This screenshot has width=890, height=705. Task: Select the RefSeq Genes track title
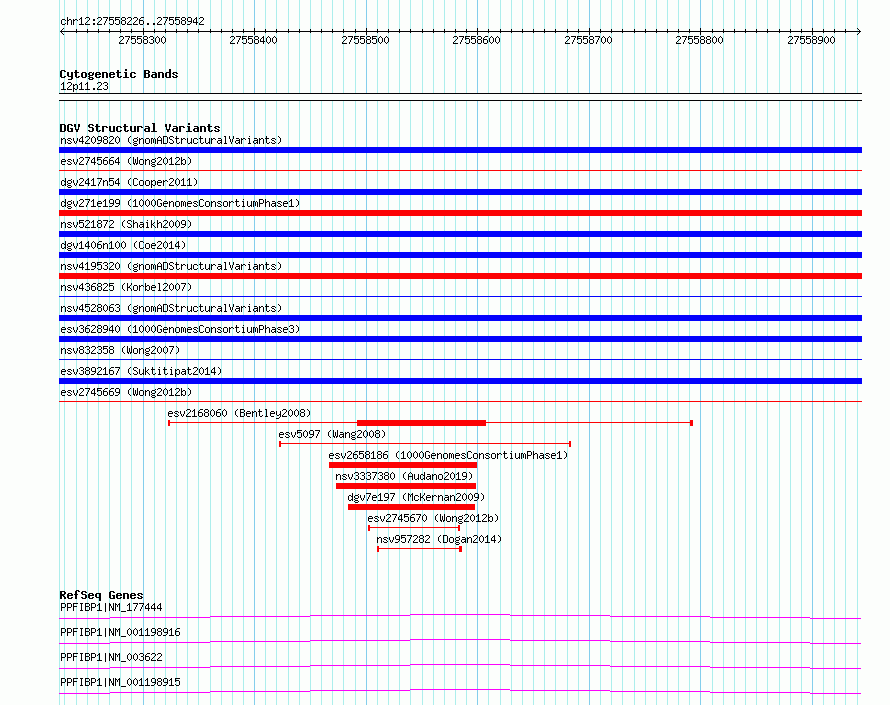click(101, 595)
